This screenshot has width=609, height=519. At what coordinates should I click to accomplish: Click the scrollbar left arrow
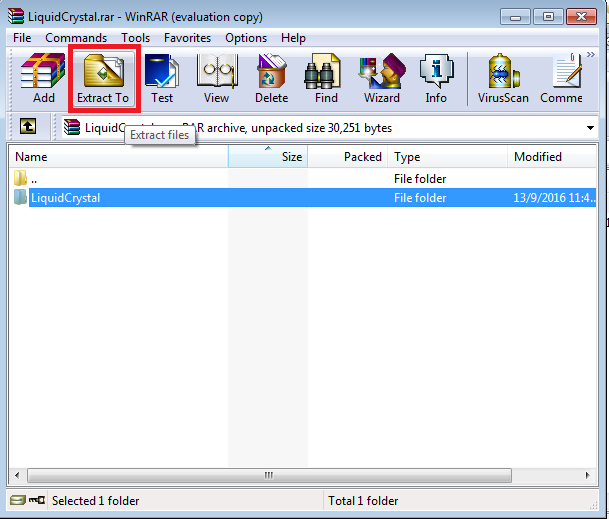[17, 475]
